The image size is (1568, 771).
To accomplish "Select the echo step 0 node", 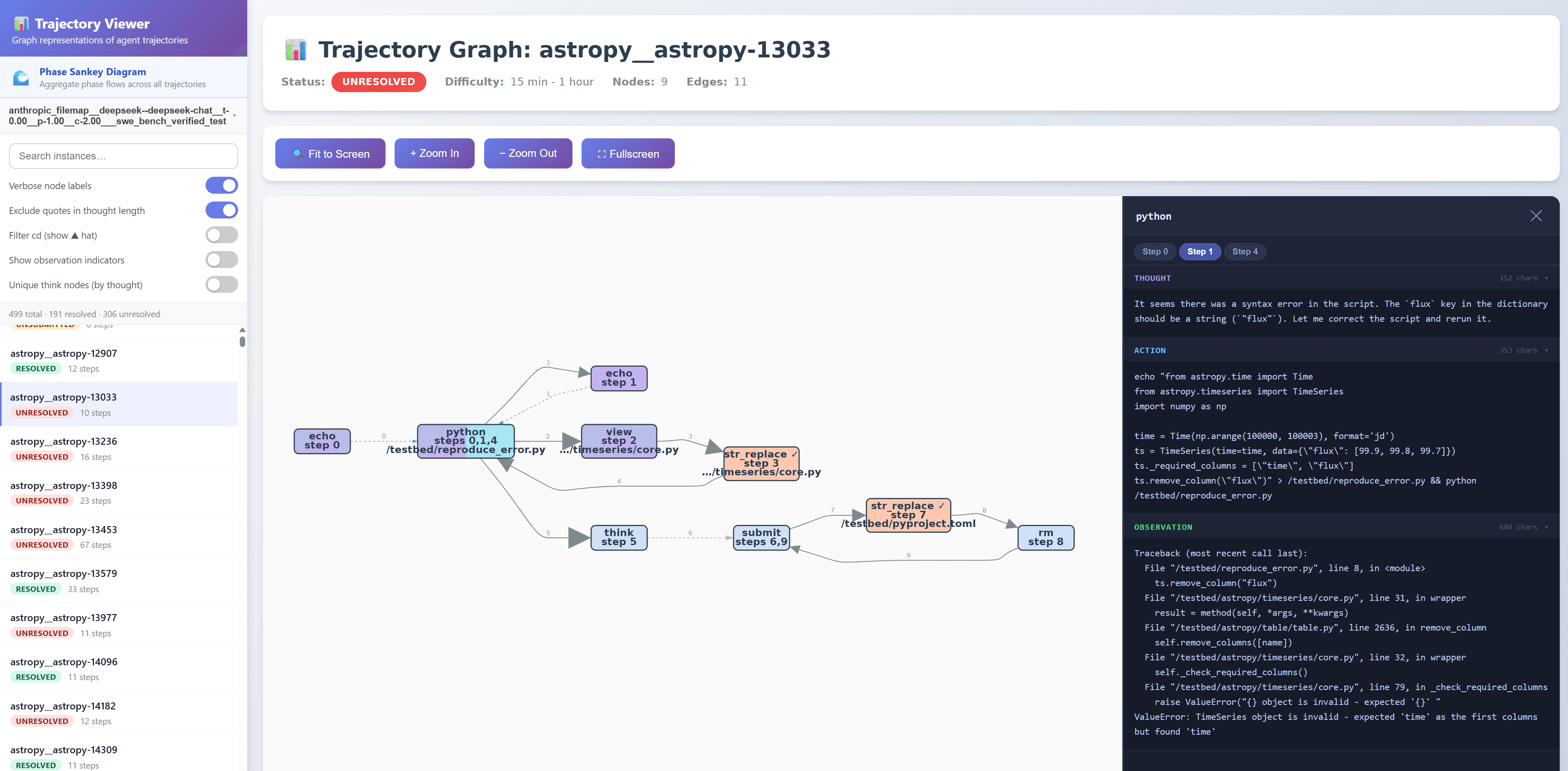I will click(322, 441).
